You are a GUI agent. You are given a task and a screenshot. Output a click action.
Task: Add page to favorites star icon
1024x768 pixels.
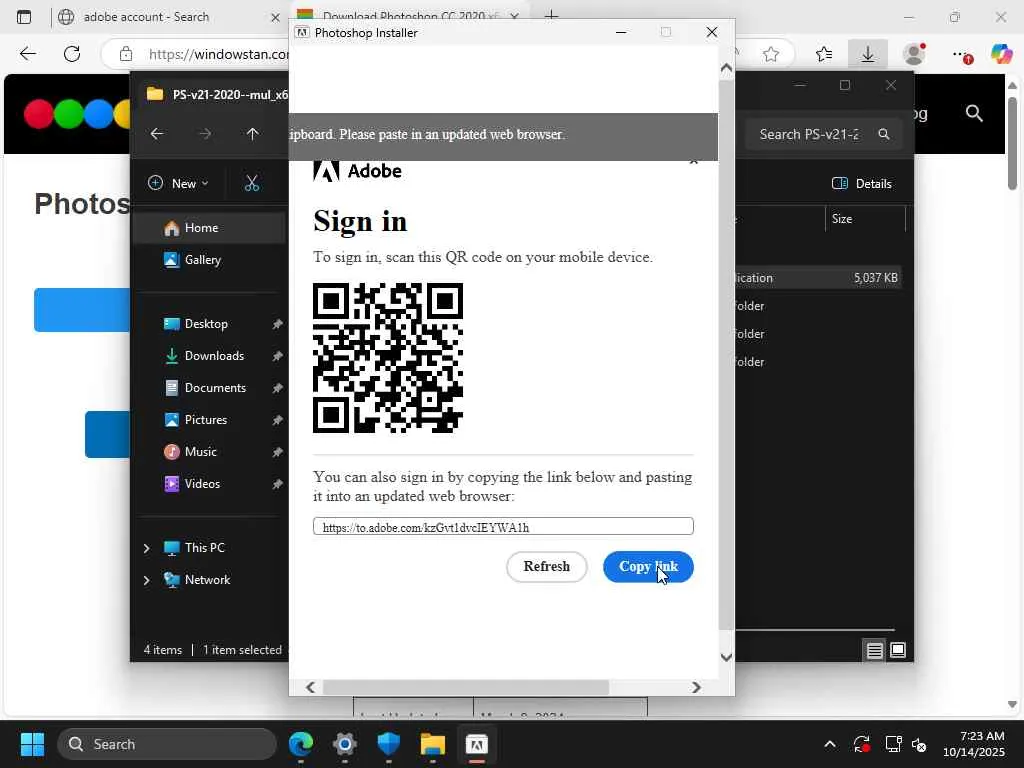[x=771, y=54]
